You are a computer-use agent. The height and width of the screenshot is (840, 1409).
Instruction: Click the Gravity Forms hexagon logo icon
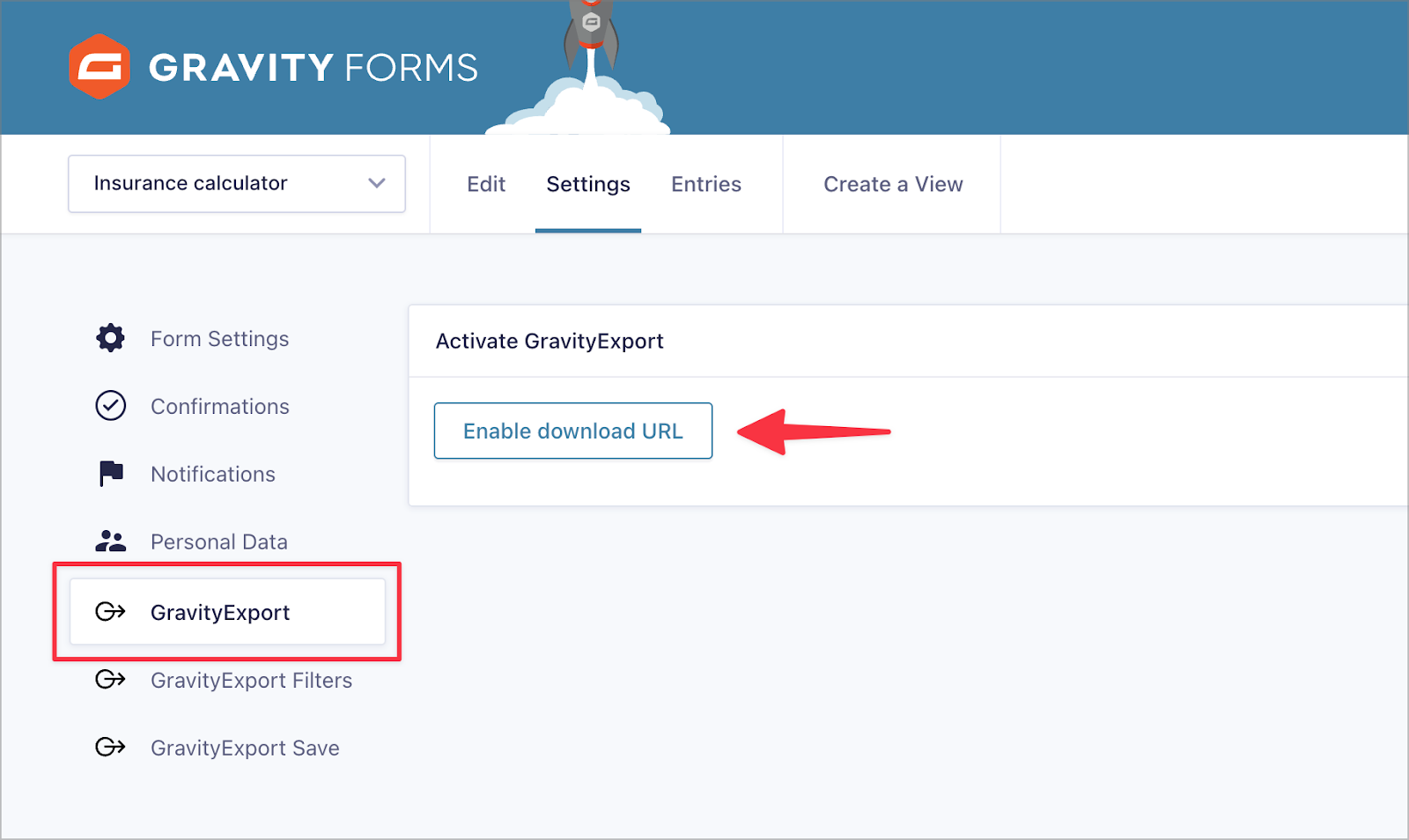coord(100,67)
